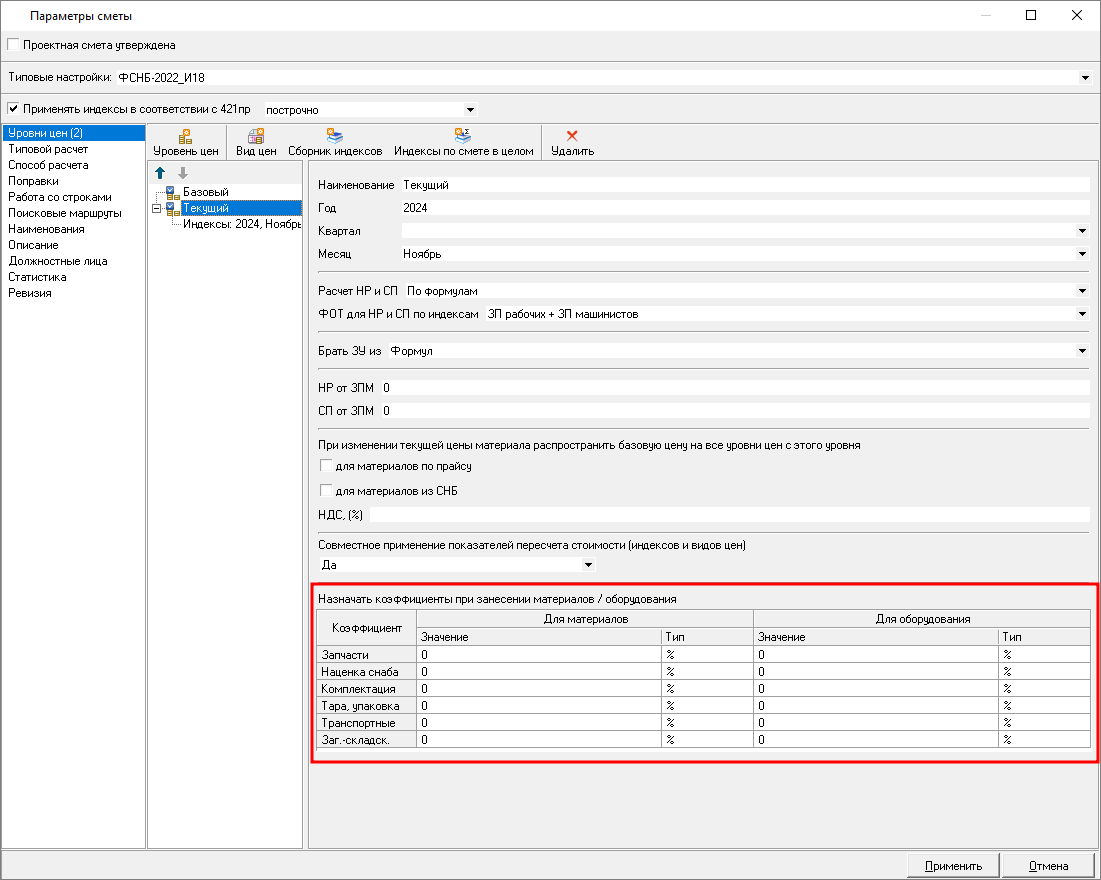
Task: Open Работа со строками section
Action: click(x=60, y=197)
